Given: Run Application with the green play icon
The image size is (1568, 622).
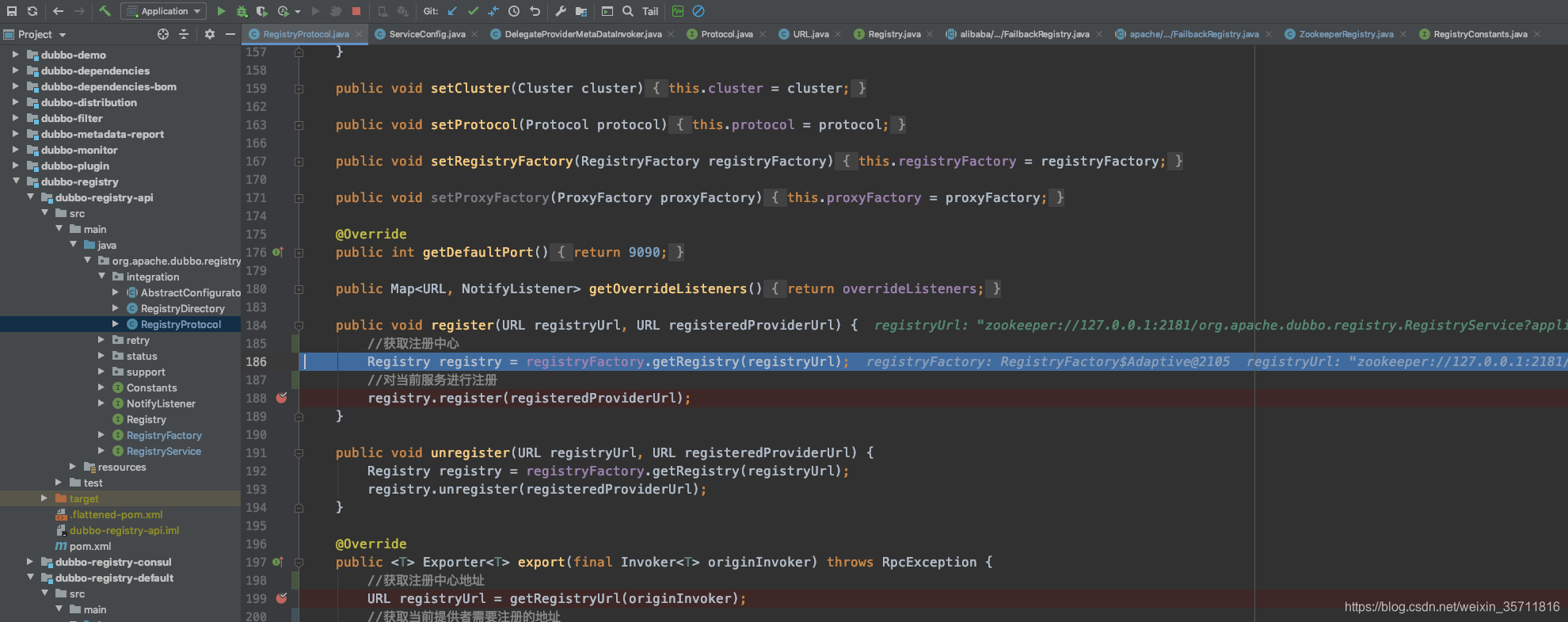Looking at the screenshot, I should 221,11.
